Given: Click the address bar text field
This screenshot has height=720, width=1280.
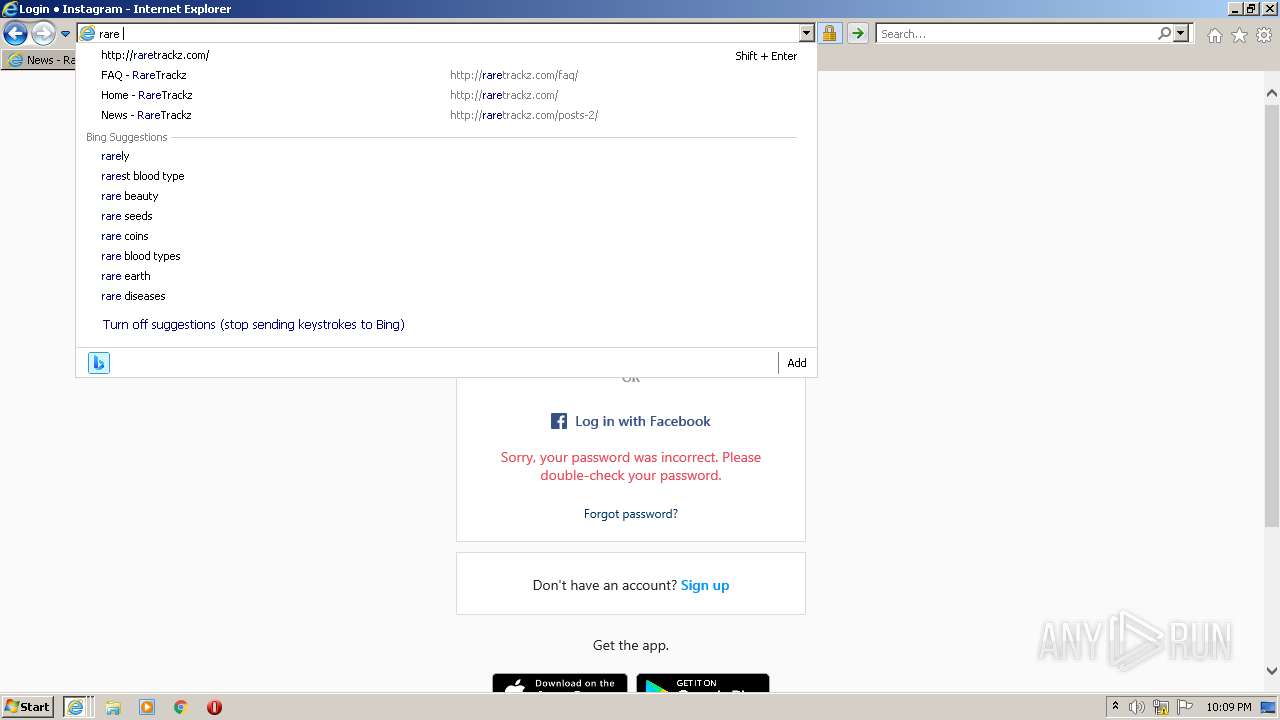Looking at the screenshot, I should (448, 34).
